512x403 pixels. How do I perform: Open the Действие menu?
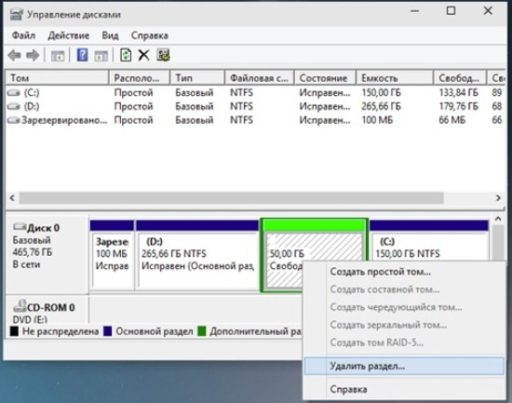click(68, 35)
